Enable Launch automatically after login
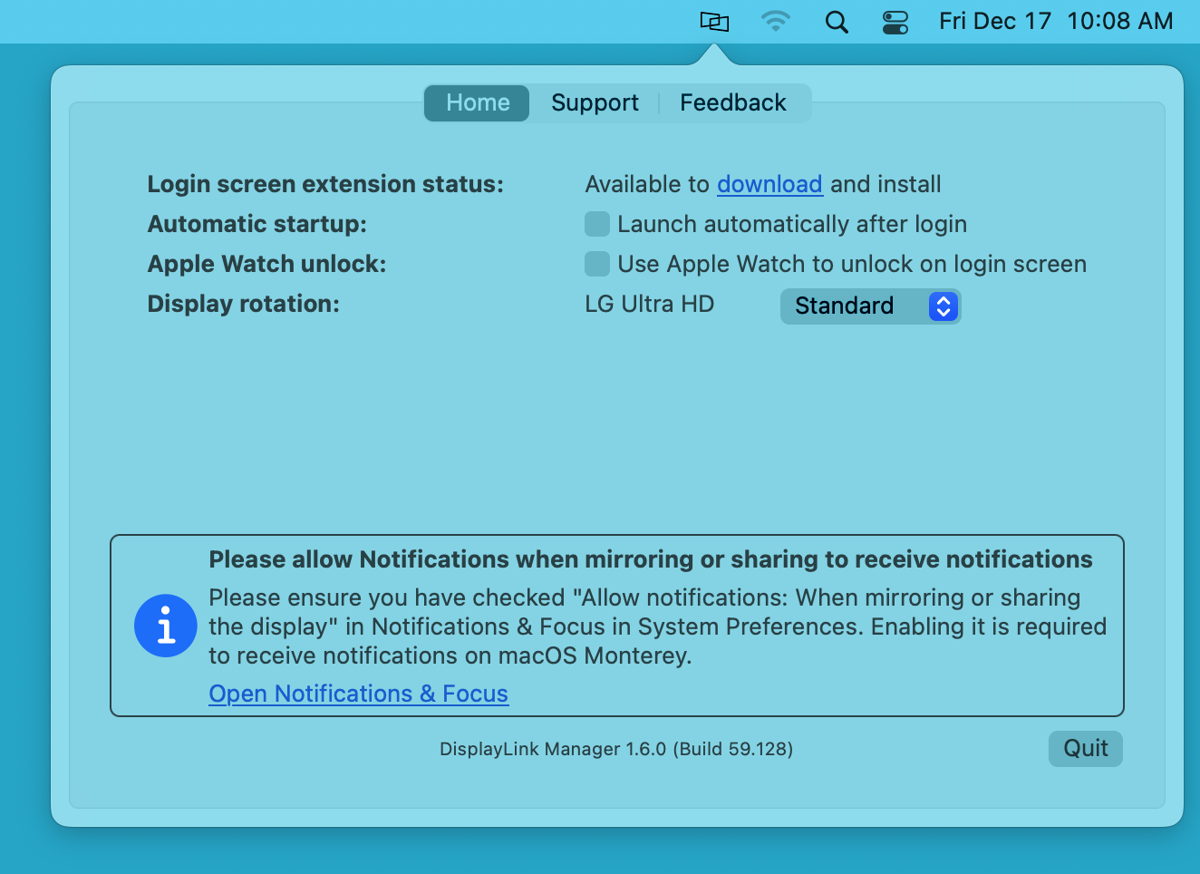 coord(597,224)
